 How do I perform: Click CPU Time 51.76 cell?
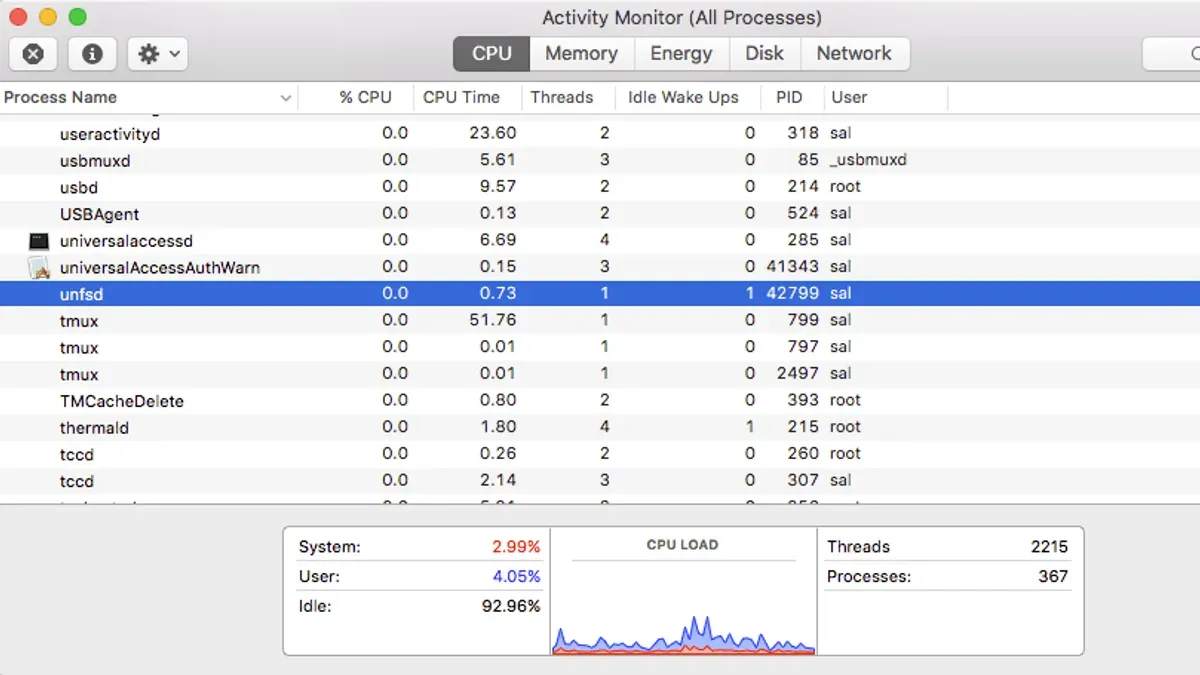(x=492, y=321)
